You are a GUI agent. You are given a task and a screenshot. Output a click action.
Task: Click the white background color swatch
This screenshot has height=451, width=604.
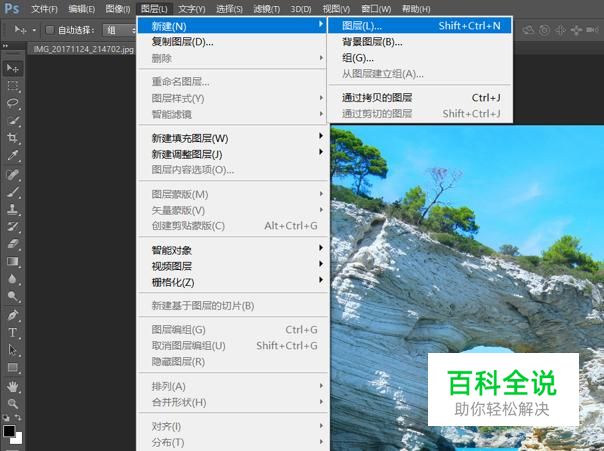point(18,439)
